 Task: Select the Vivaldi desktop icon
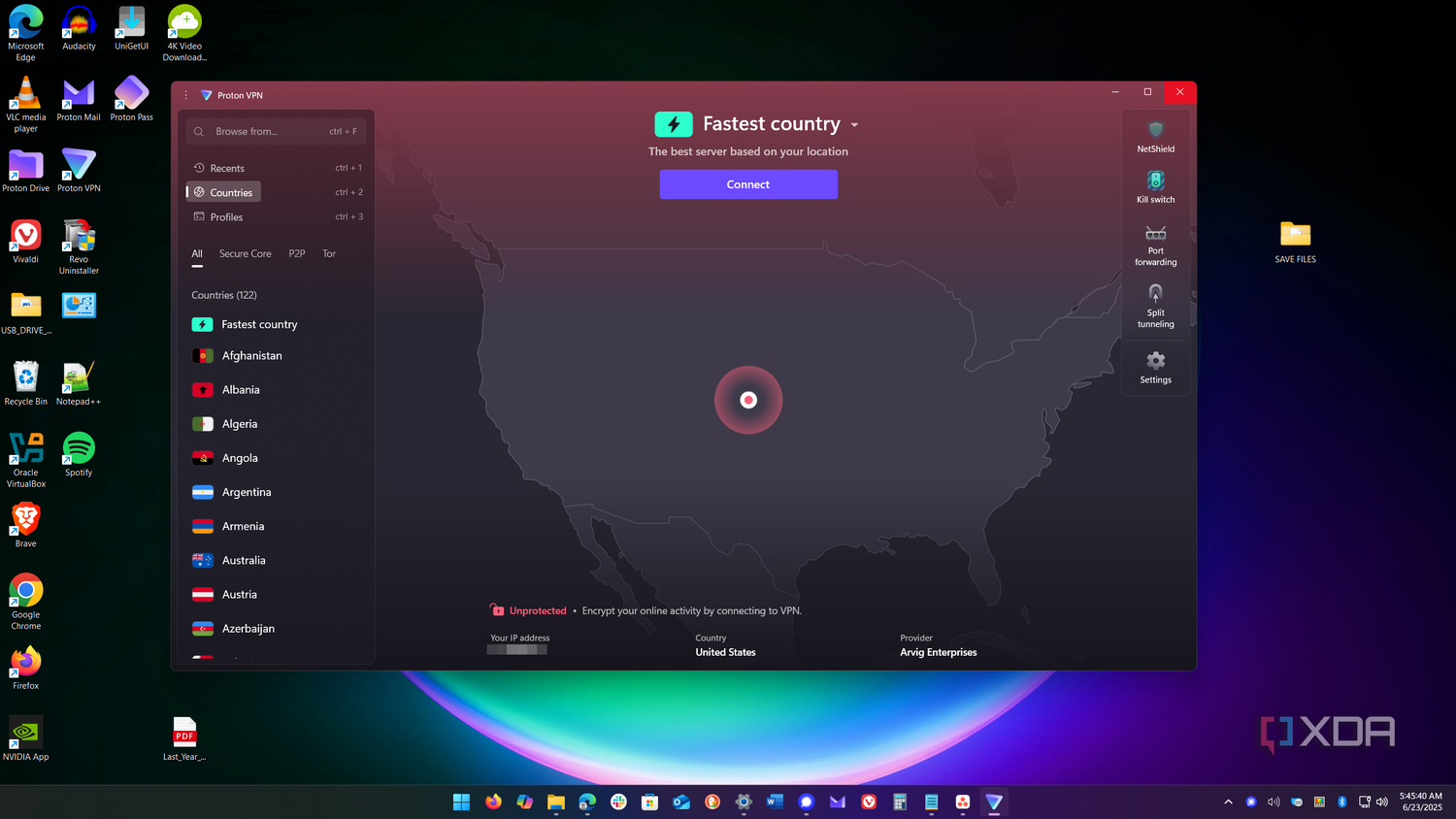tap(26, 243)
